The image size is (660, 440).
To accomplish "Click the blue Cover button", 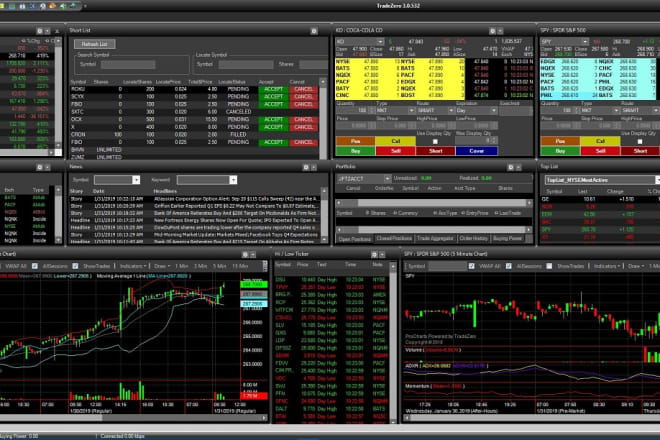I will (476, 151).
